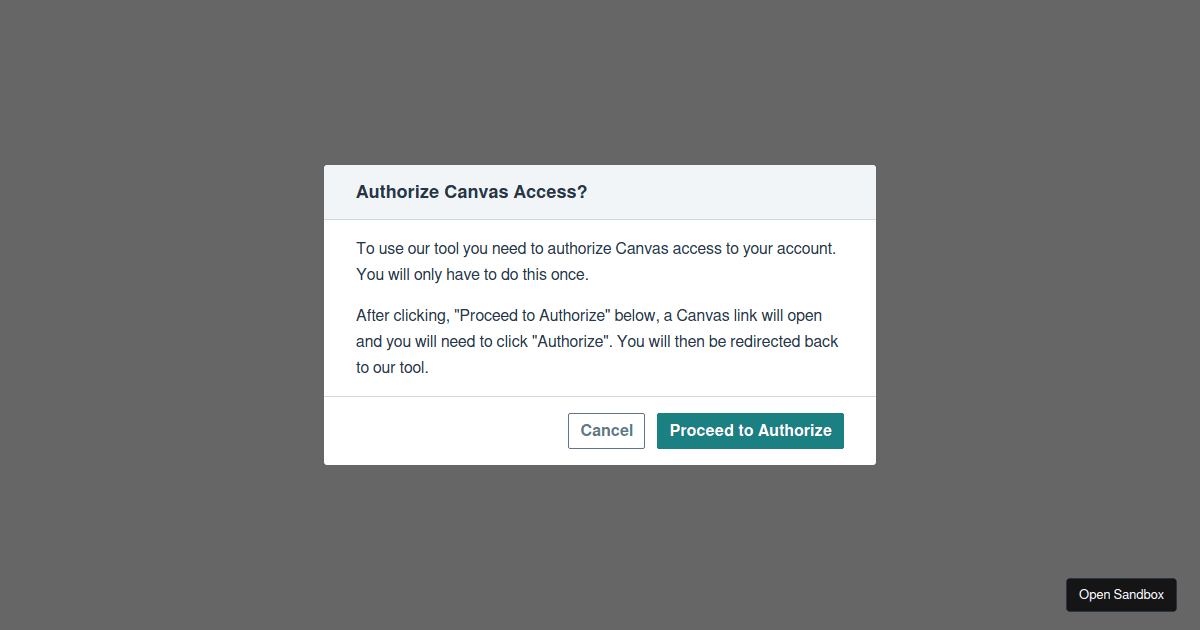This screenshot has height=630, width=1200.
Task: Open the sandbox via Open Sandbox button
Action: coord(1121,594)
